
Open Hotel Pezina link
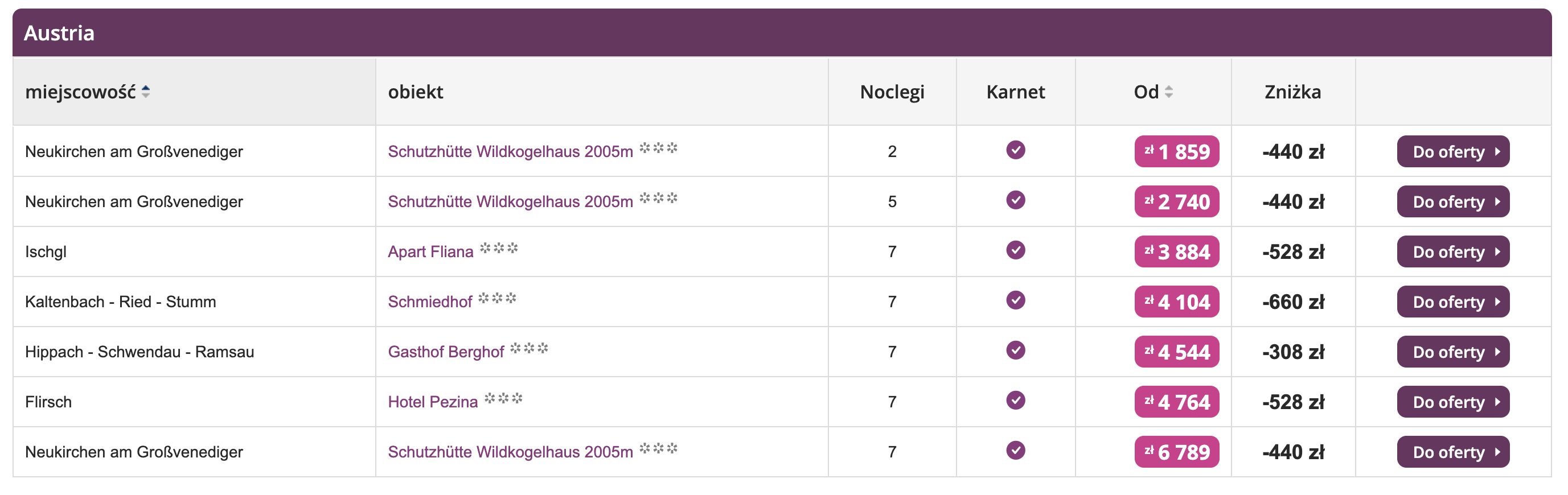coord(433,402)
